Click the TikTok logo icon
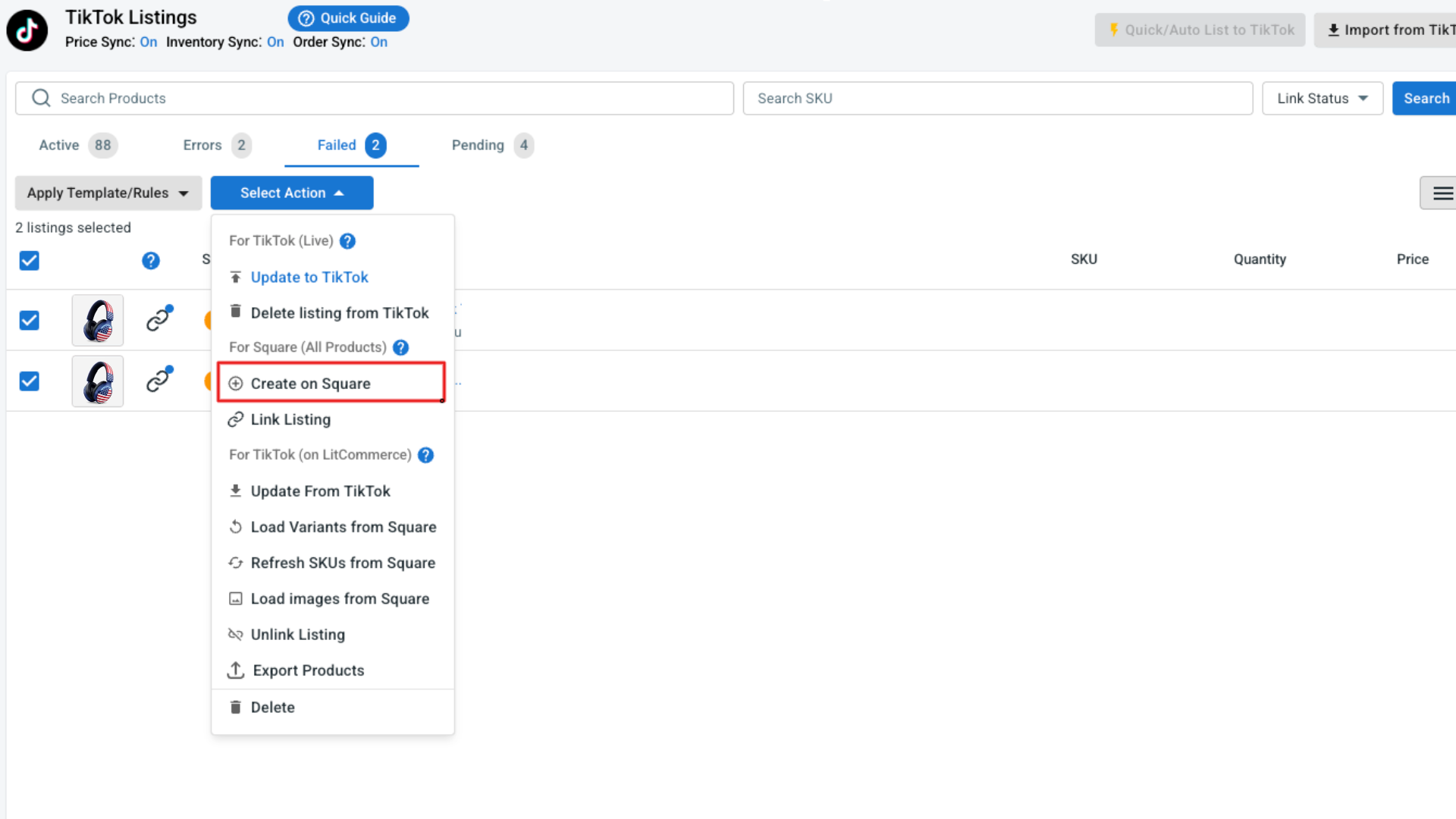This screenshot has width=1456, height=819. pos(27,30)
